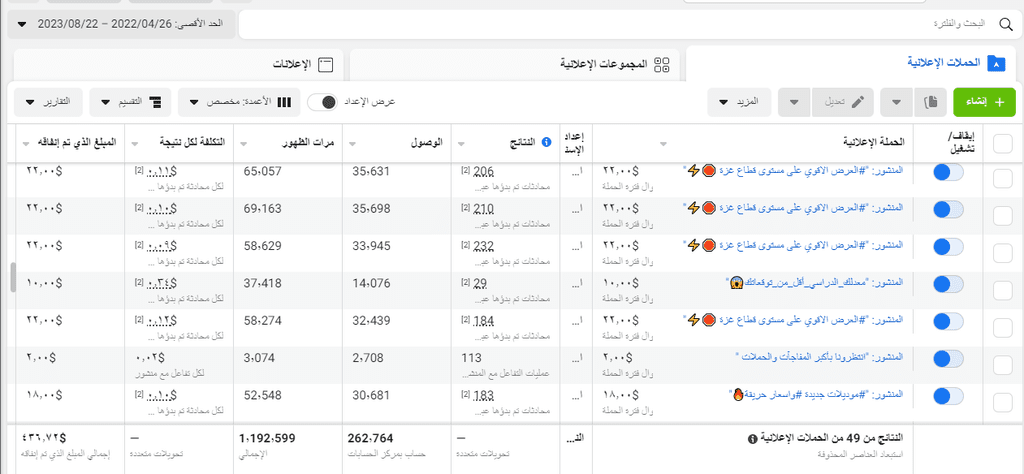Image resolution: width=1024 pixels, height=474 pixels.
Task: Open the المبلغ الذي تم إنفاقه column menu arrow
Action: click(x=26, y=142)
